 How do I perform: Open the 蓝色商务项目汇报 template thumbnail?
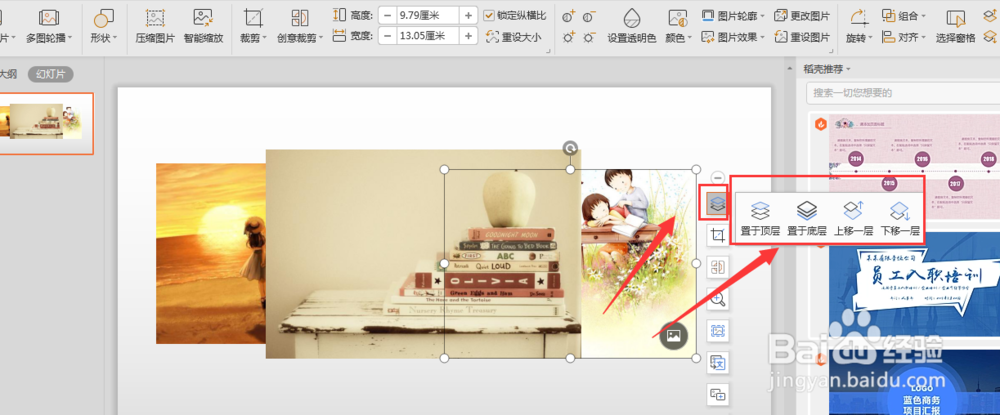[914, 382]
